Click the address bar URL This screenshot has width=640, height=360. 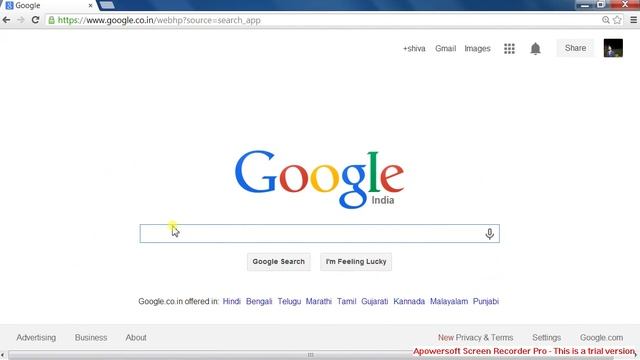point(159,20)
